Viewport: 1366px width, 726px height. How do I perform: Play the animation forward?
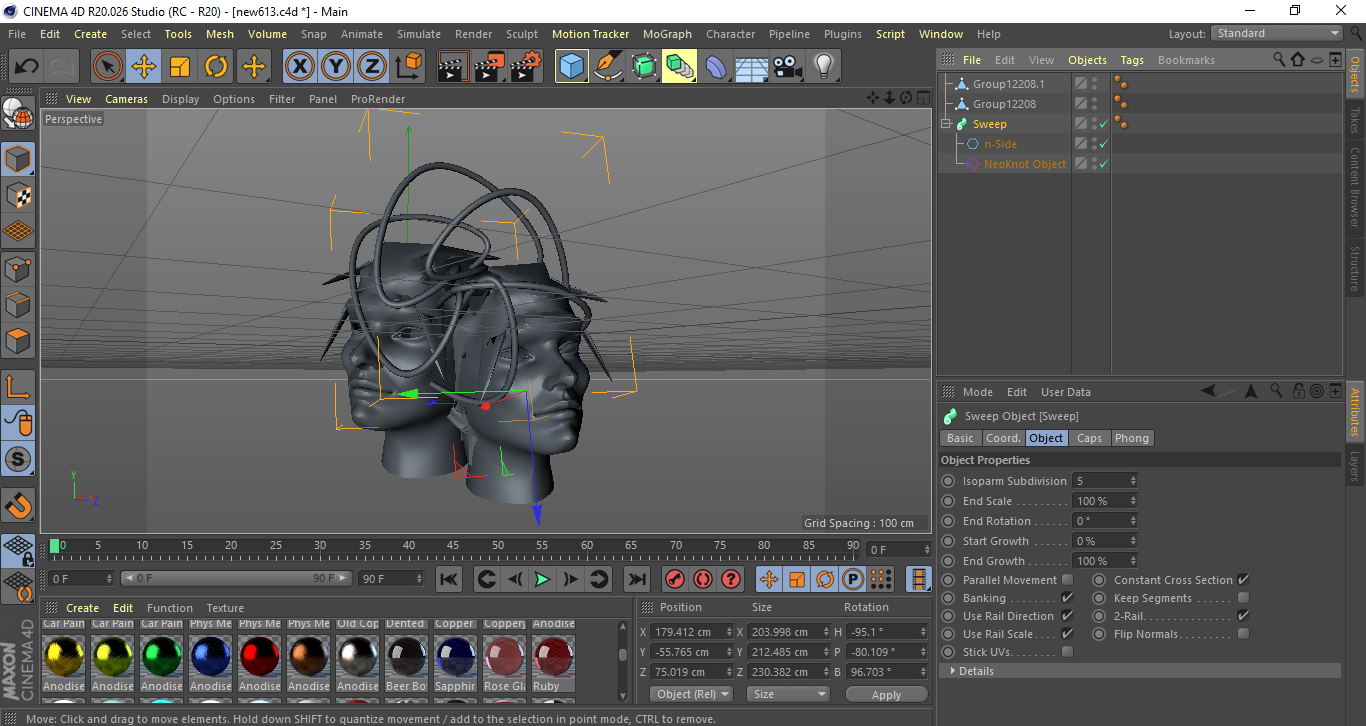click(542, 579)
